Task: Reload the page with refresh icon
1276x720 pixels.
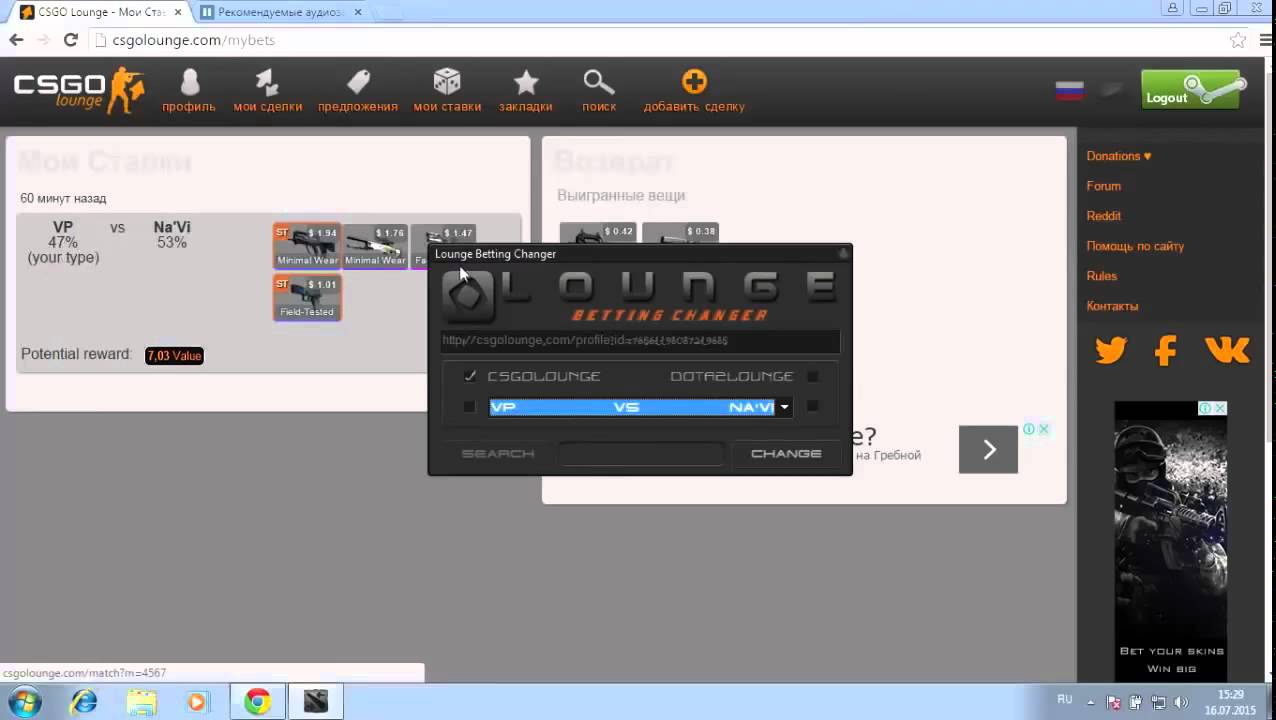Action: [x=70, y=40]
